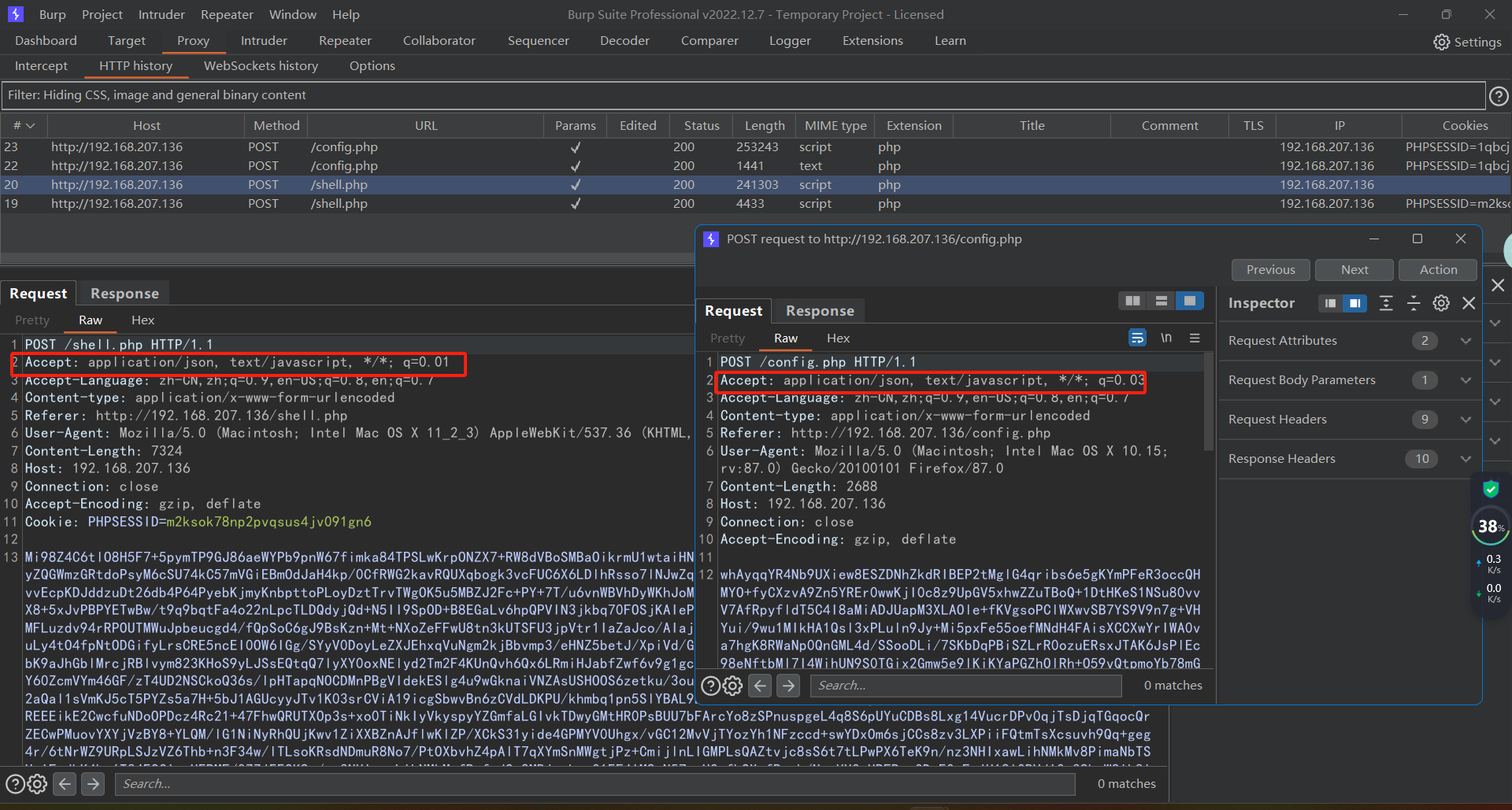The width and height of the screenshot is (1512, 810).
Task: Click the Next button in popup
Action: click(1354, 269)
